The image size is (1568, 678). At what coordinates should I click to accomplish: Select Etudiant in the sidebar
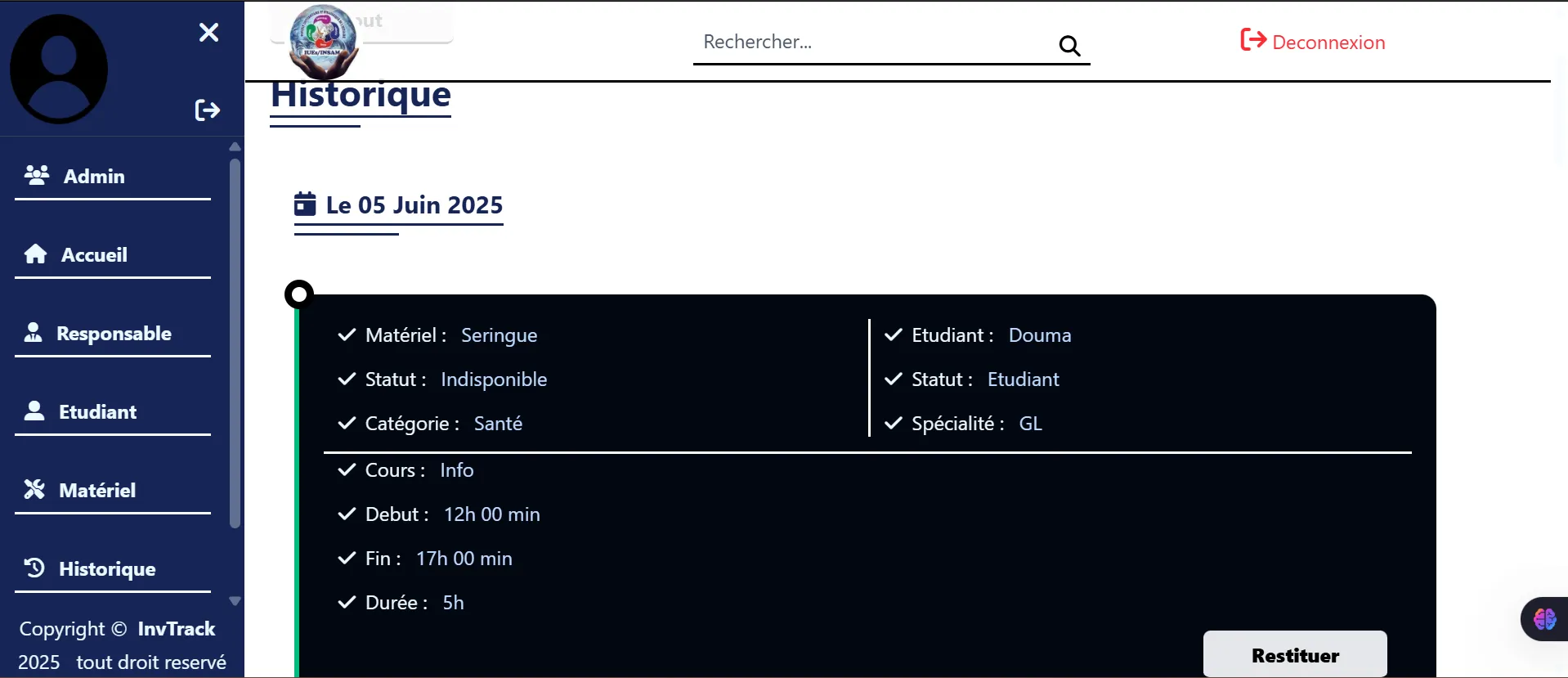(97, 411)
